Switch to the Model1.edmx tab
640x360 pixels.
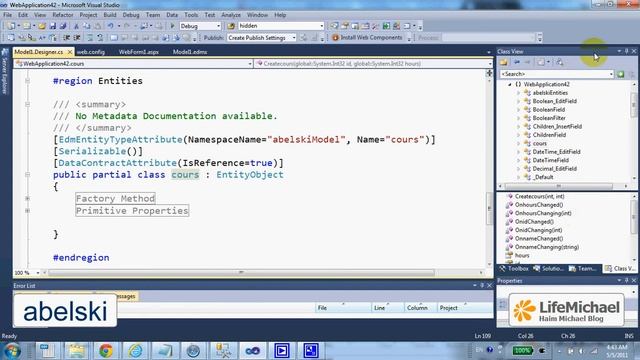click(x=190, y=52)
